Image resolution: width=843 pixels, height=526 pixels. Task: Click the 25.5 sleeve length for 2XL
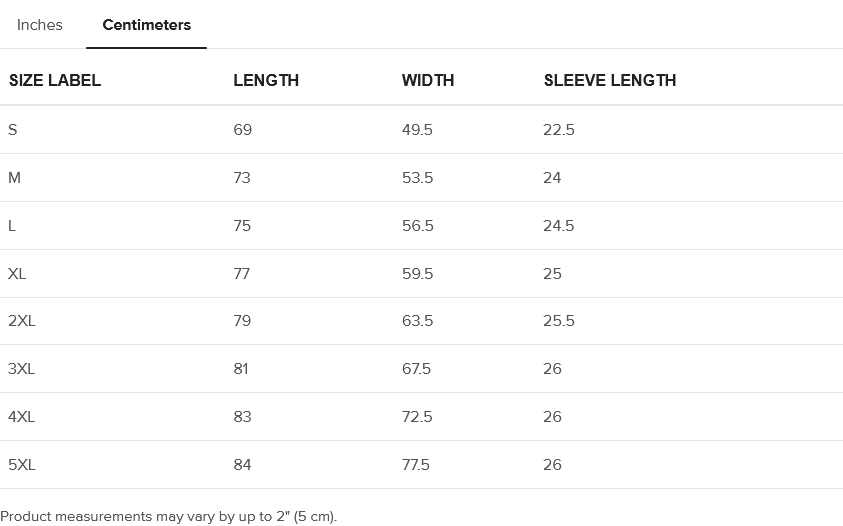tap(558, 321)
